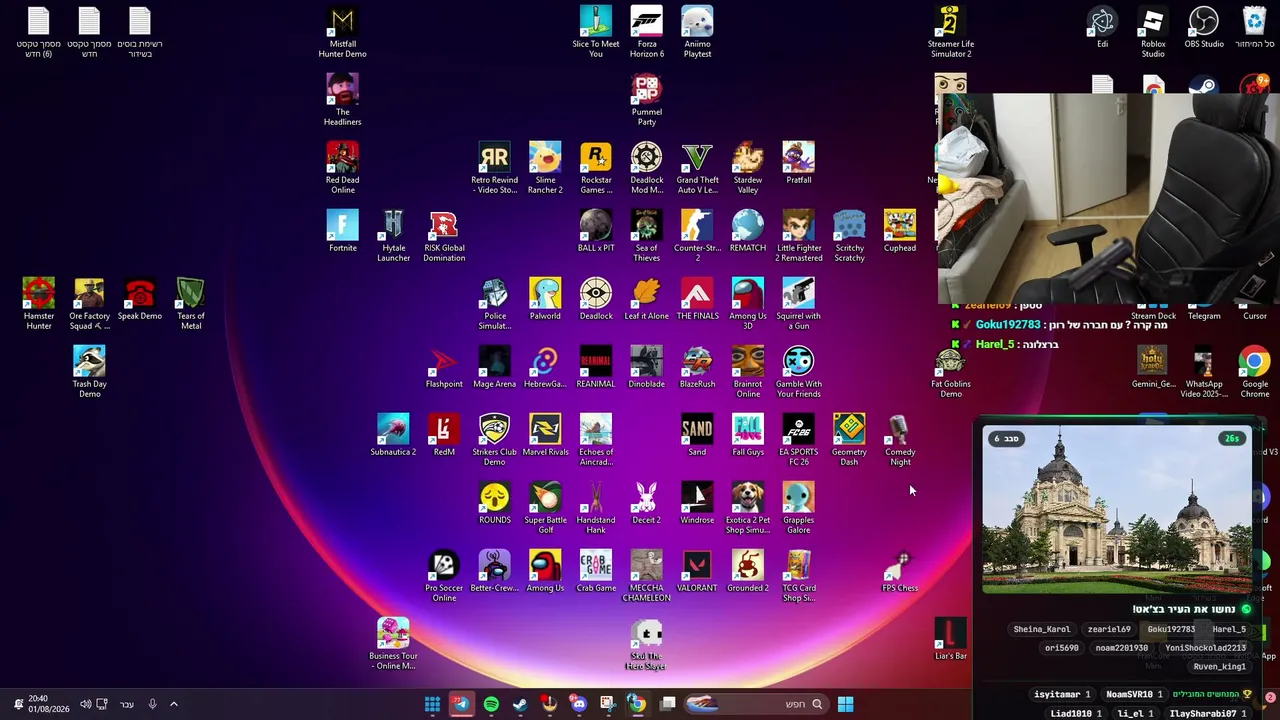The image size is (1280, 720).
Task: Open the Crab Game shortcut
Action: click(x=596, y=572)
